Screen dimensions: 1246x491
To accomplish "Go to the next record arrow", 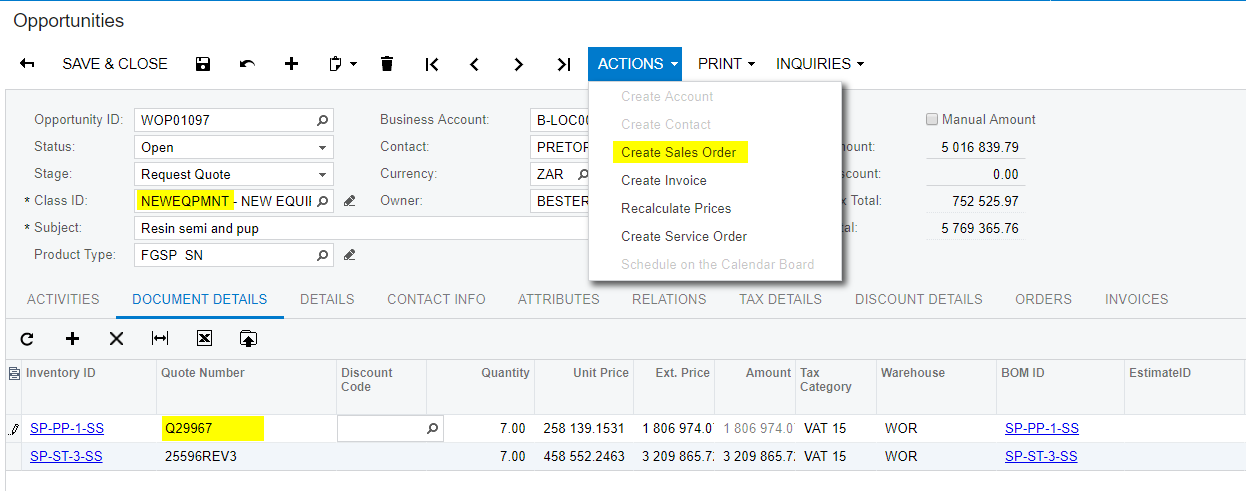I will click(x=518, y=64).
